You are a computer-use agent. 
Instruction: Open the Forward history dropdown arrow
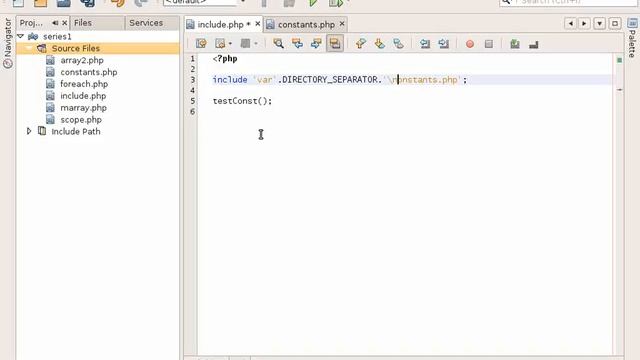(256, 44)
